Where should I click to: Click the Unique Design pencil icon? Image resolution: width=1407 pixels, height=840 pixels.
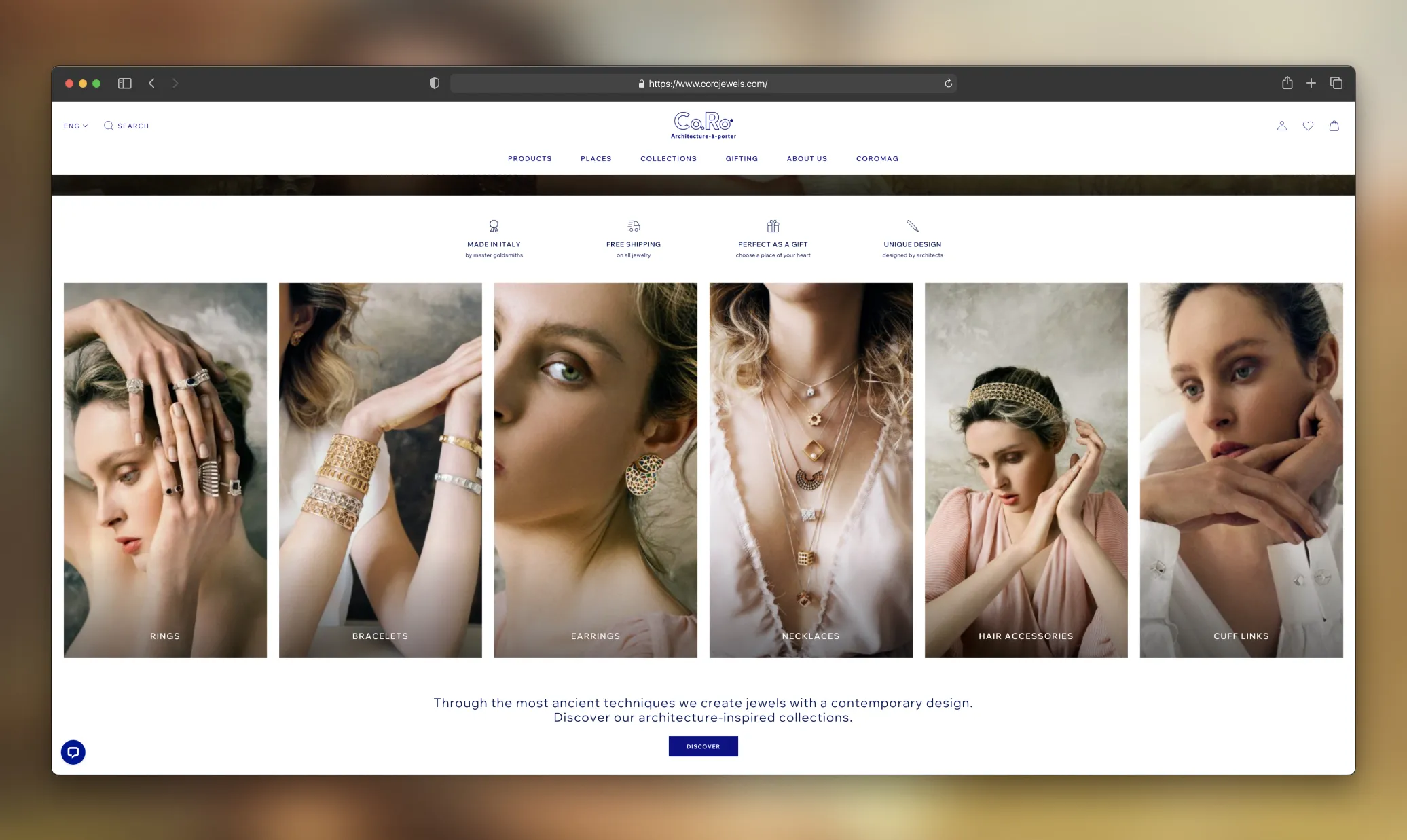point(913,226)
